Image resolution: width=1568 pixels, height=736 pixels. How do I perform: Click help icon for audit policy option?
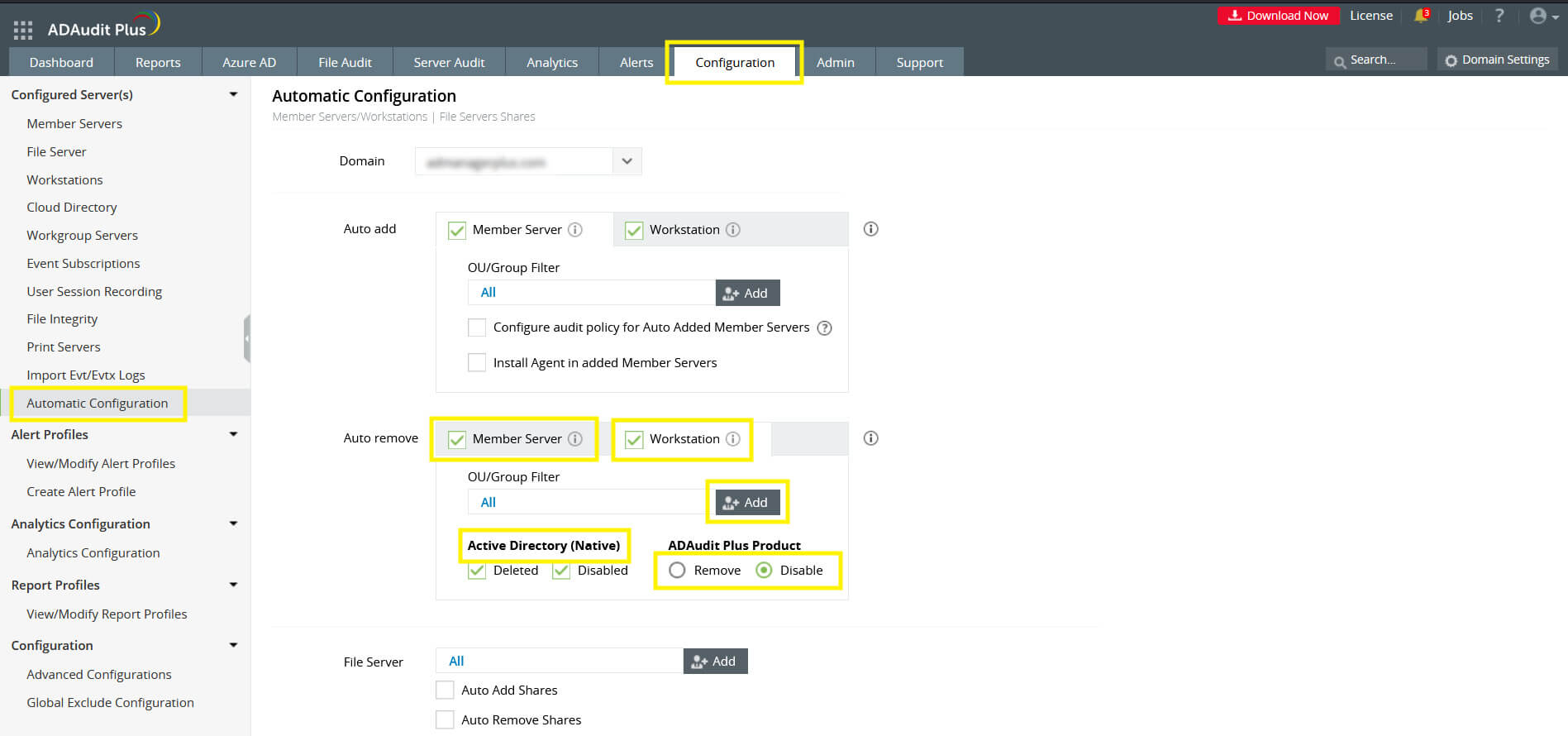824,328
